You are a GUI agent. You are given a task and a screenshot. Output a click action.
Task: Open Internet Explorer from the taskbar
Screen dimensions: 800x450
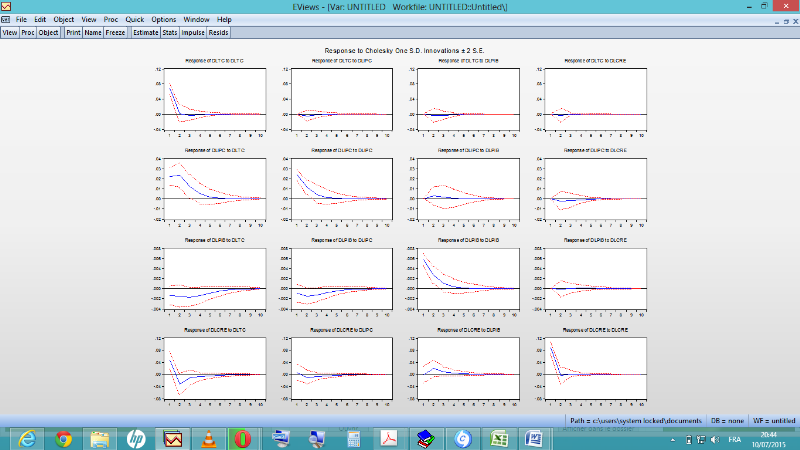(x=27, y=438)
